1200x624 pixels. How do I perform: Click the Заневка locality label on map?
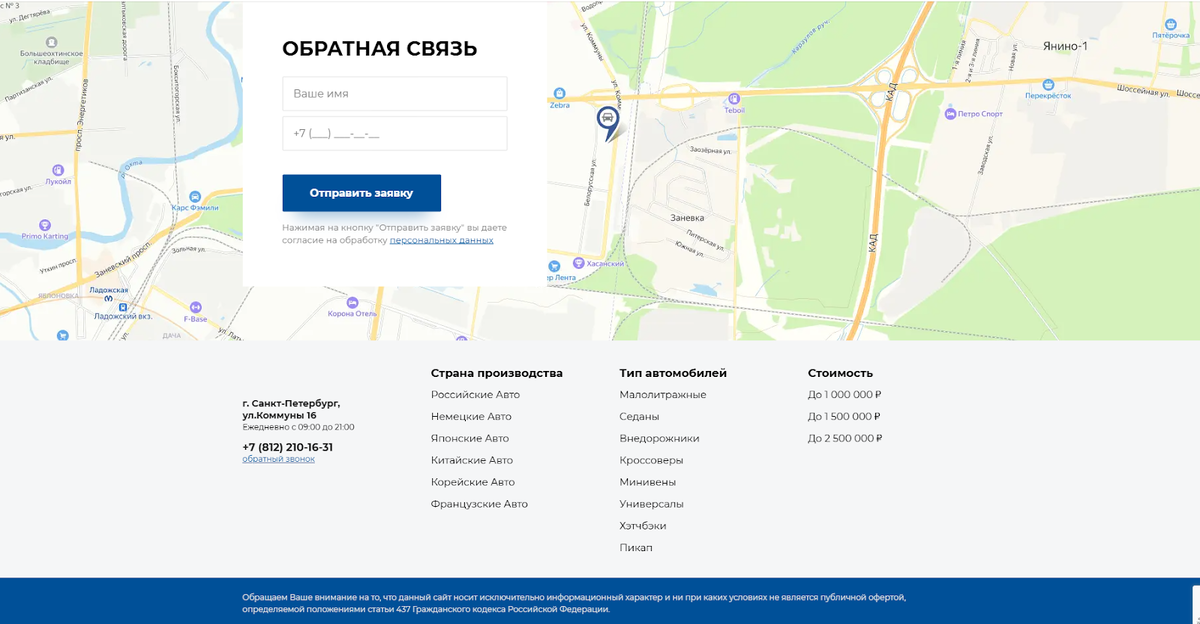coord(687,217)
